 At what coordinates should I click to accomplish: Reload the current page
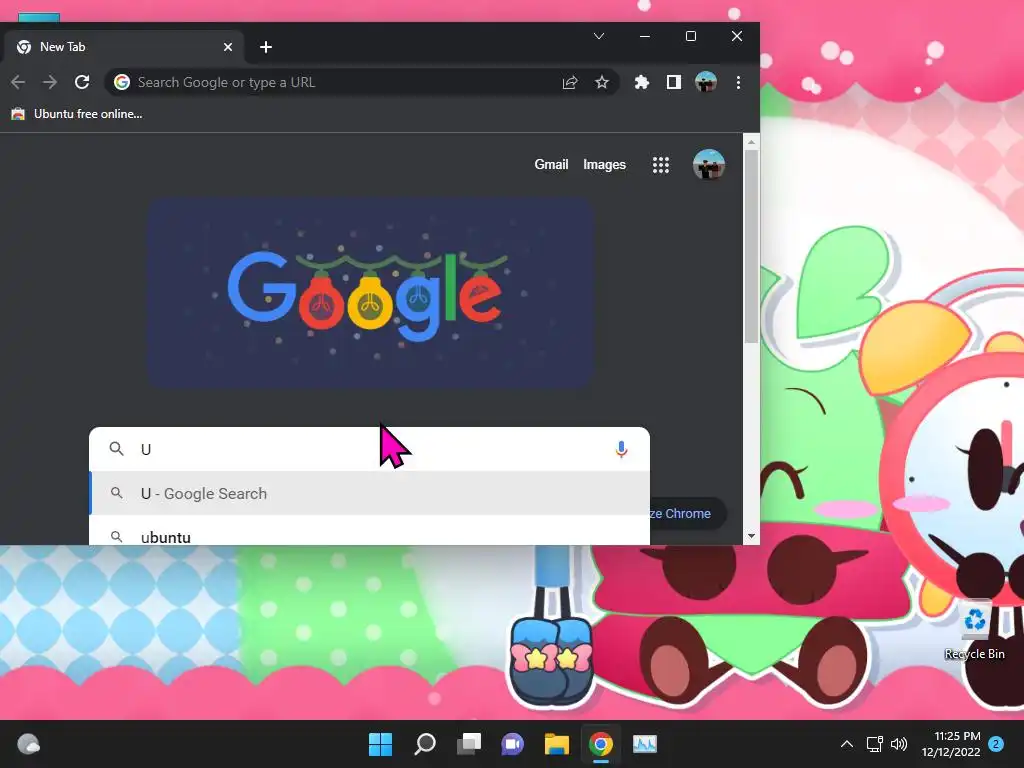point(82,82)
